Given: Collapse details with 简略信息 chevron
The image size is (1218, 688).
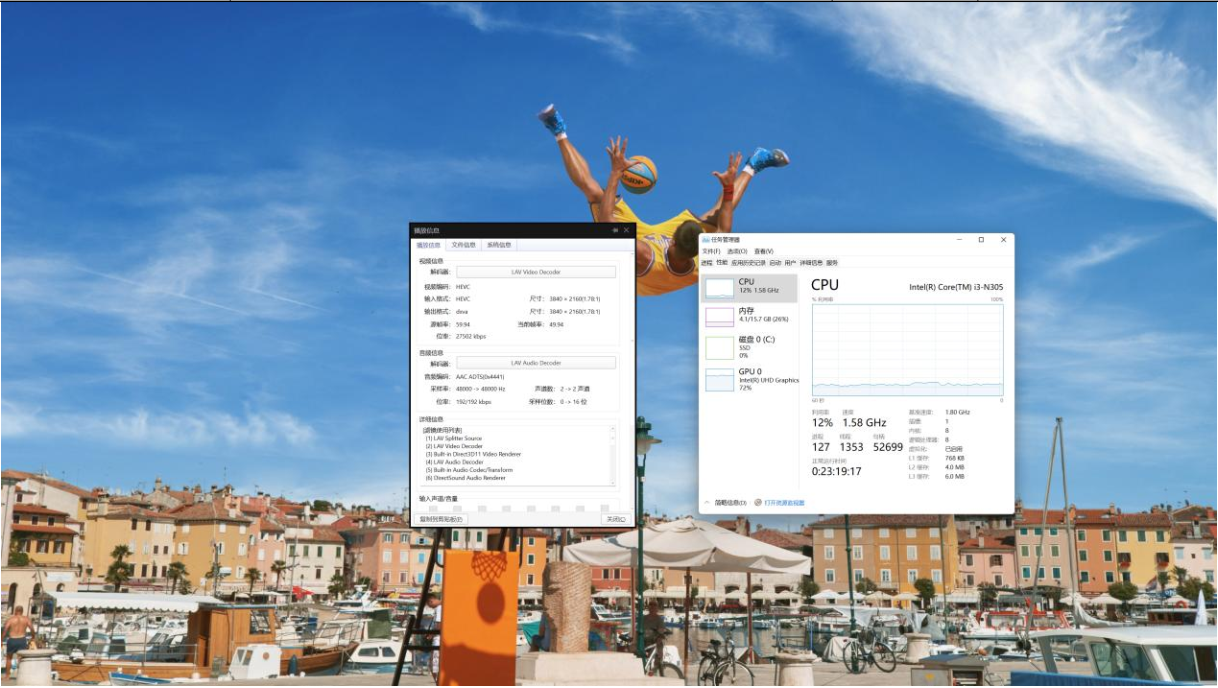Looking at the screenshot, I should (x=707, y=503).
